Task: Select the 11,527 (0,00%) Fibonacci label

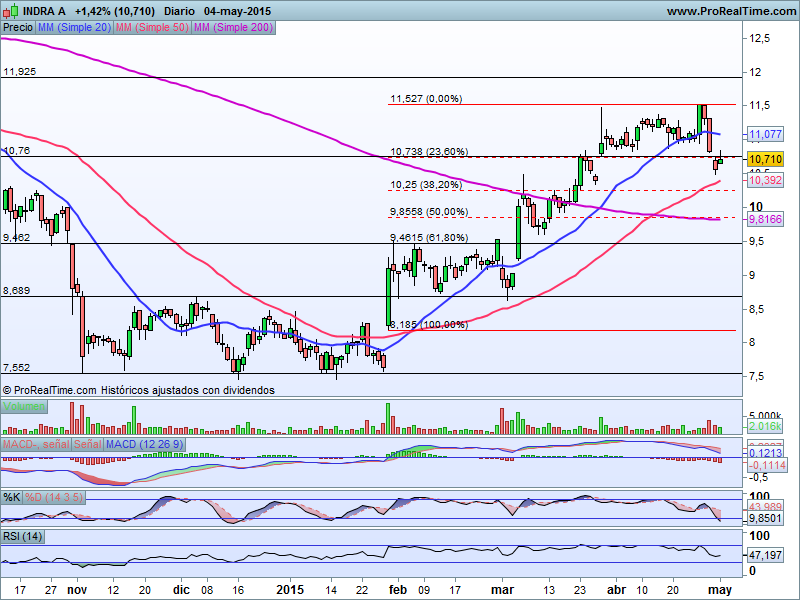Action: tap(426, 98)
